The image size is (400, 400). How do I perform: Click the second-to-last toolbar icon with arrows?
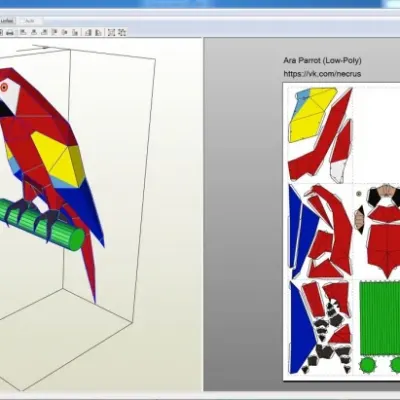[111, 32]
